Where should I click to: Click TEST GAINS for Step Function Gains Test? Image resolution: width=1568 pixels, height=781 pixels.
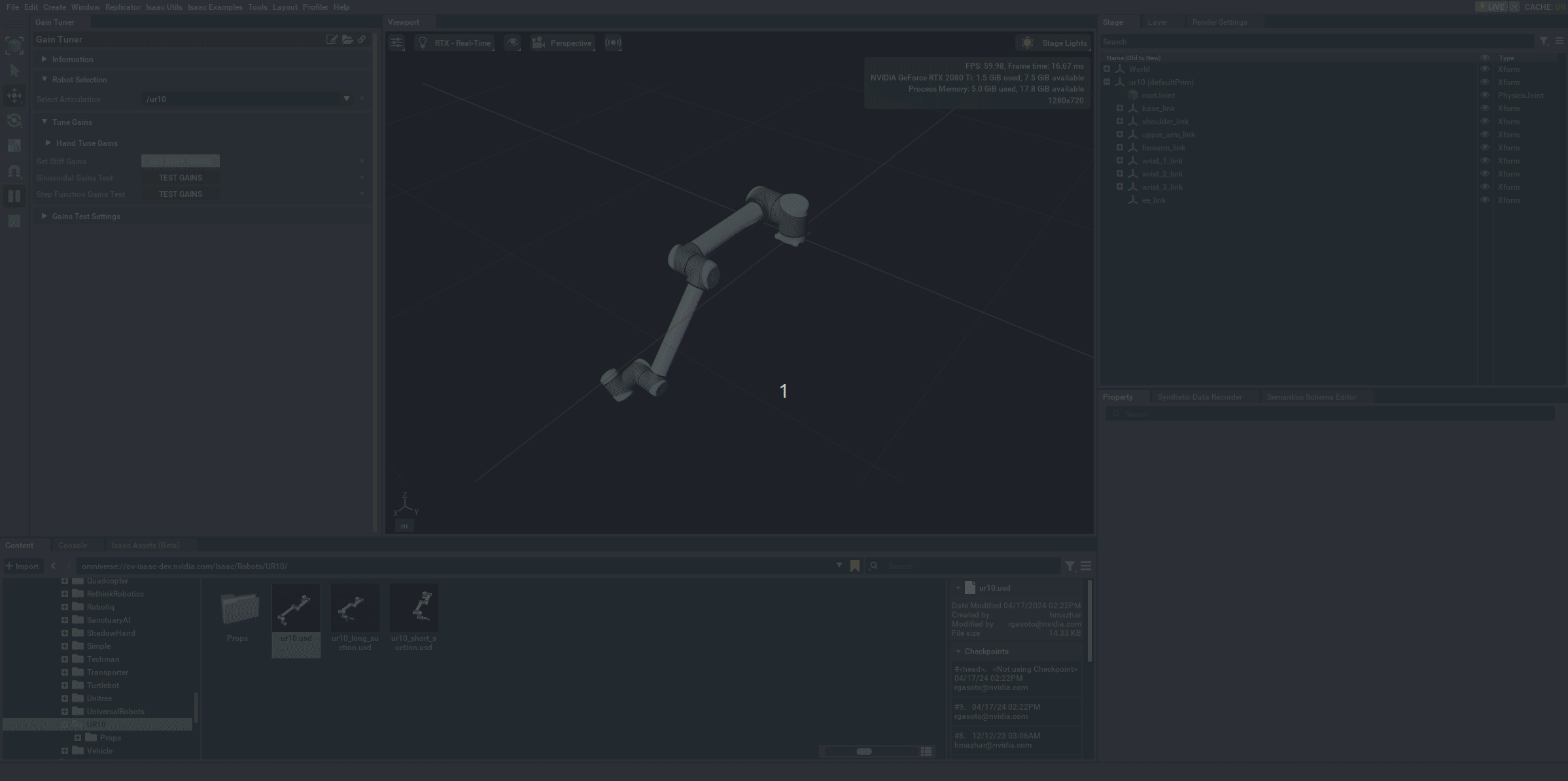tap(181, 194)
